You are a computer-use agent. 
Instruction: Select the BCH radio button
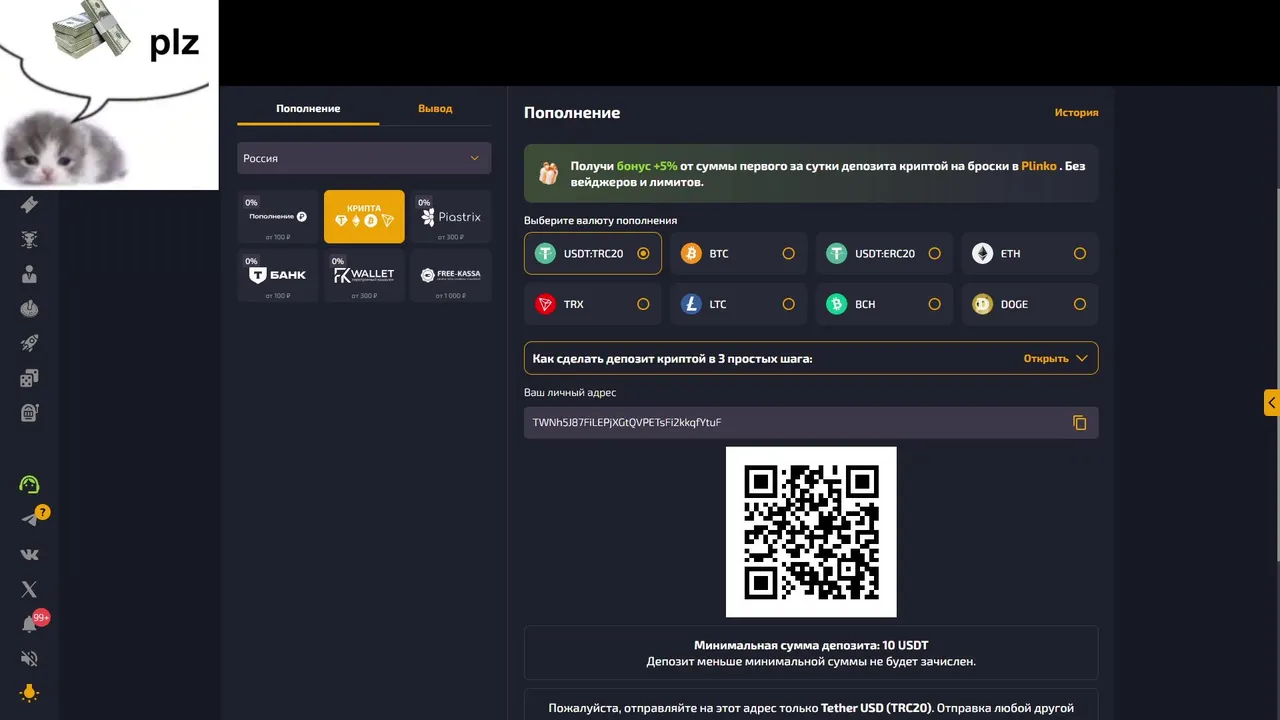click(x=934, y=304)
